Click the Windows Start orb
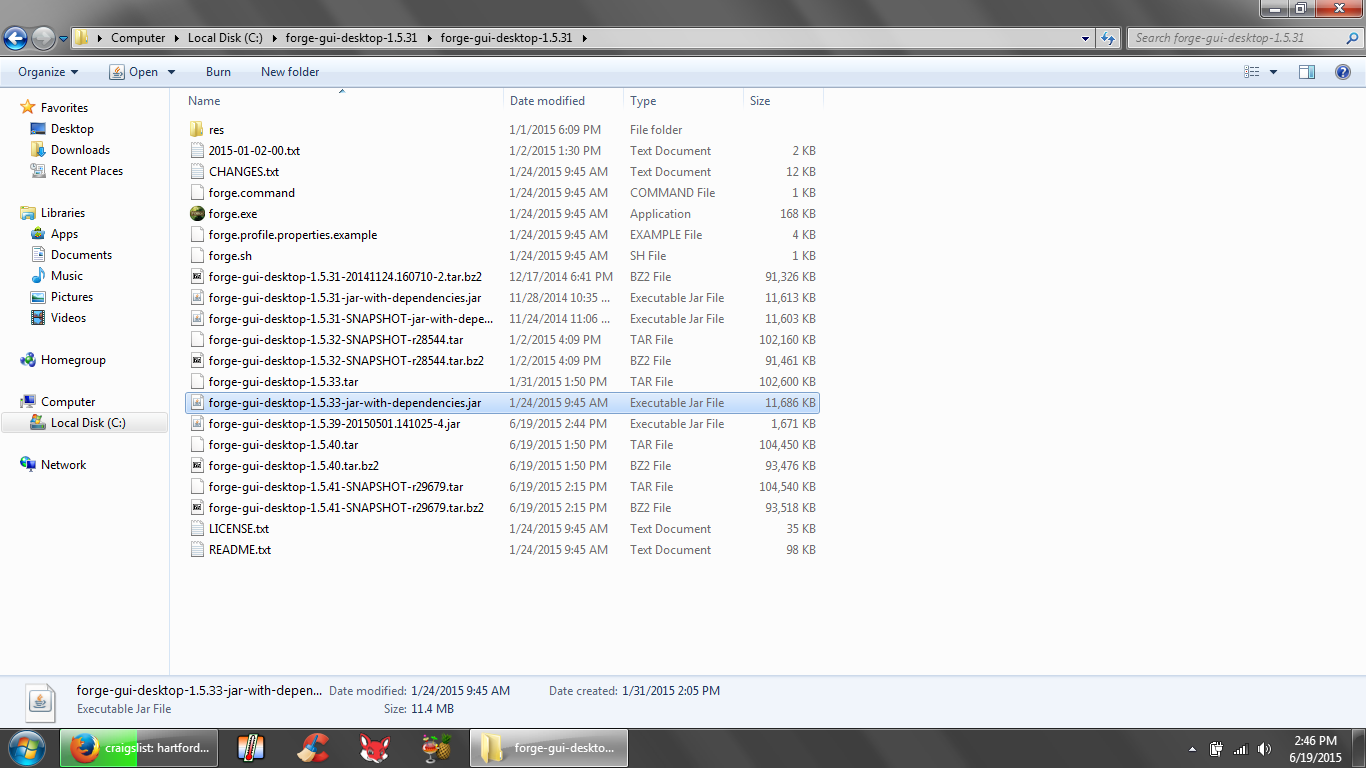This screenshot has width=1366, height=768. tap(26, 748)
